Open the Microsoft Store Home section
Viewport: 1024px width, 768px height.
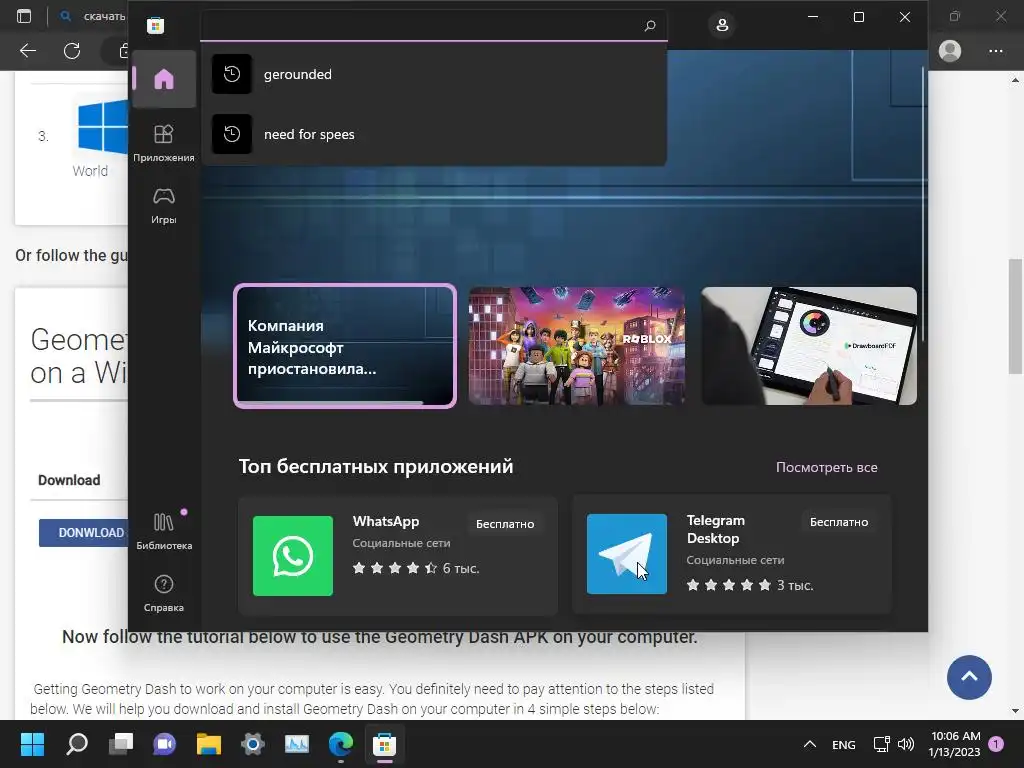[x=164, y=79]
